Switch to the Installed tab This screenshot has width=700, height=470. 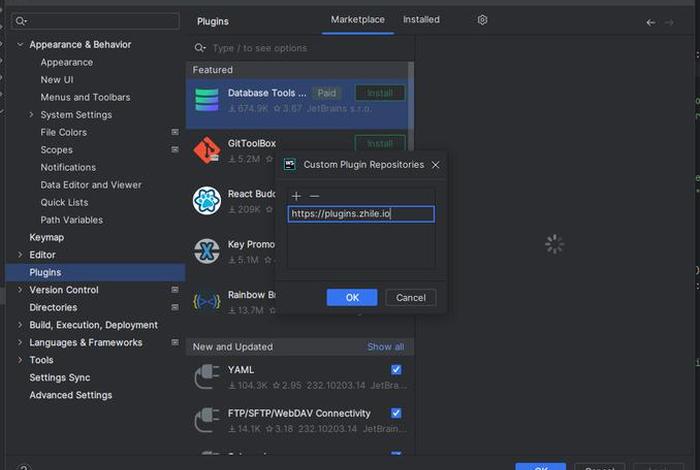(x=421, y=20)
